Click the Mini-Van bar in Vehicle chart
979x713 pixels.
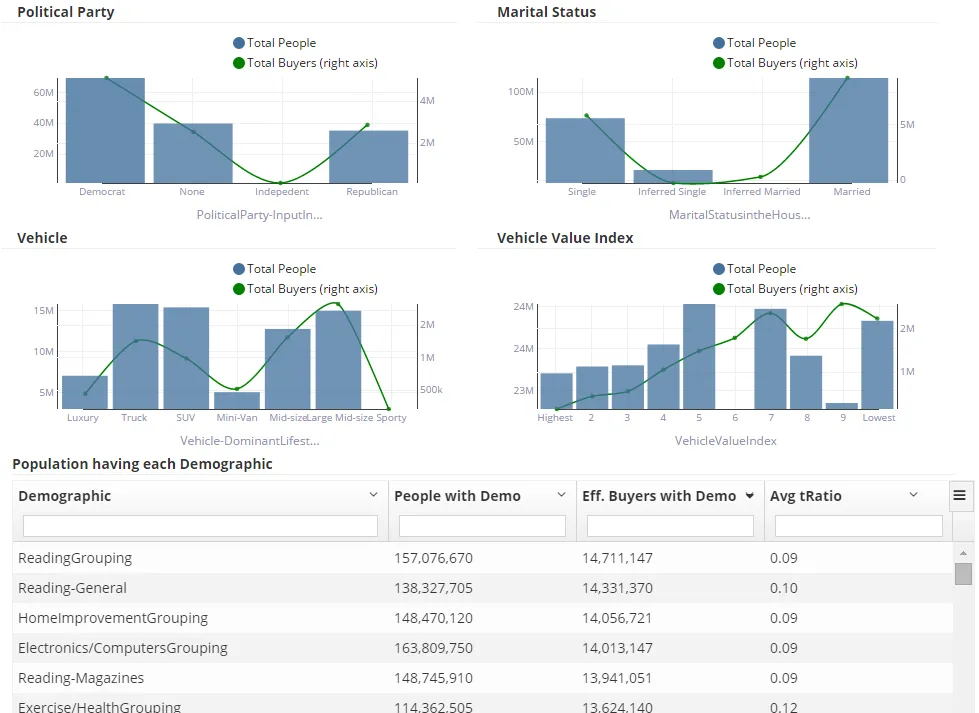(237, 400)
